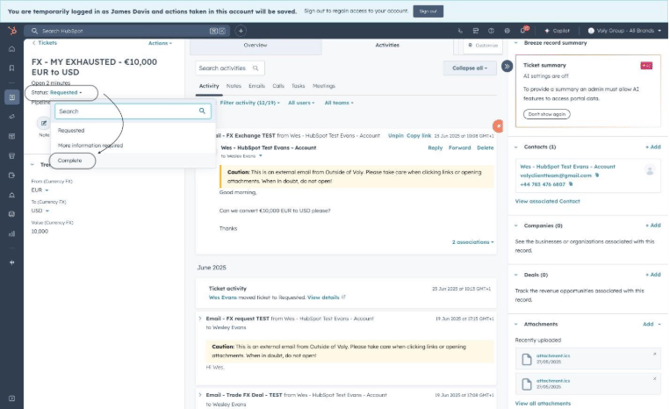This screenshot has width=670, height=409.
Task: Open the calling phone icon in top bar
Action: (460, 31)
